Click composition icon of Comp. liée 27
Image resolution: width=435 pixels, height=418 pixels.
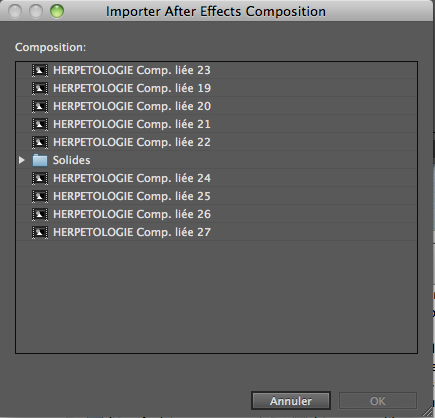(x=40, y=232)
